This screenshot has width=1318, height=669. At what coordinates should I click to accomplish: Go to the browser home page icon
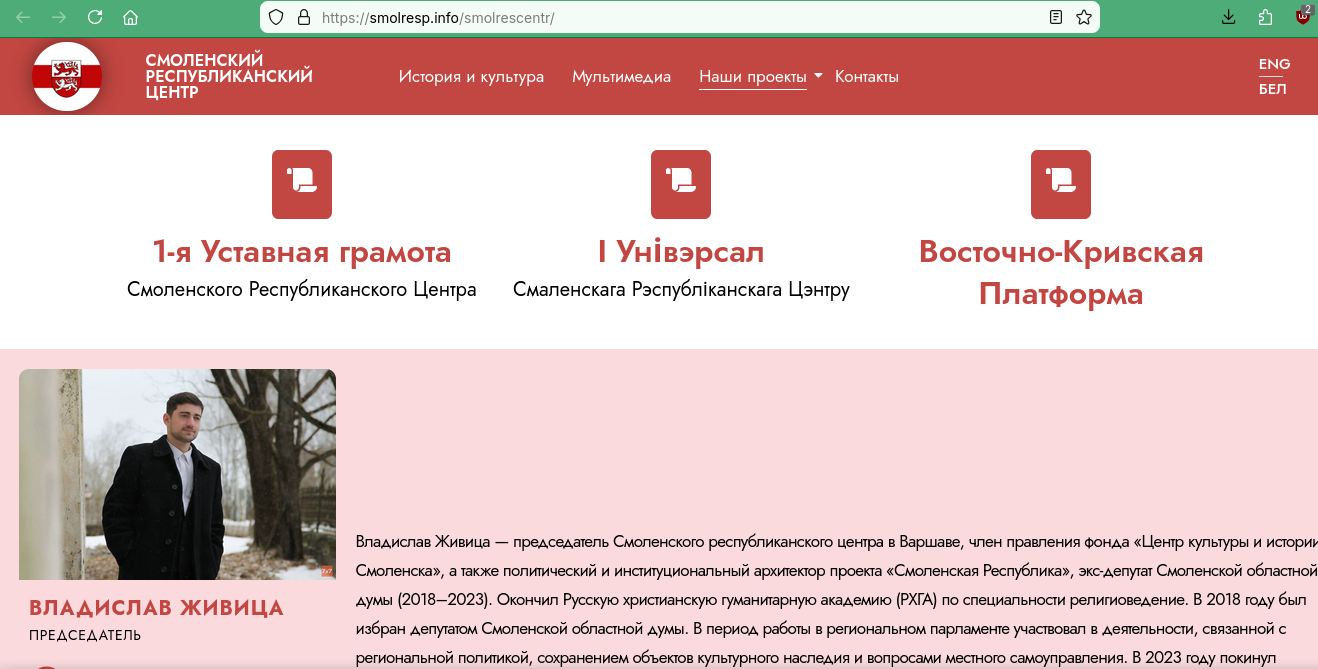(x=130, y=17)
